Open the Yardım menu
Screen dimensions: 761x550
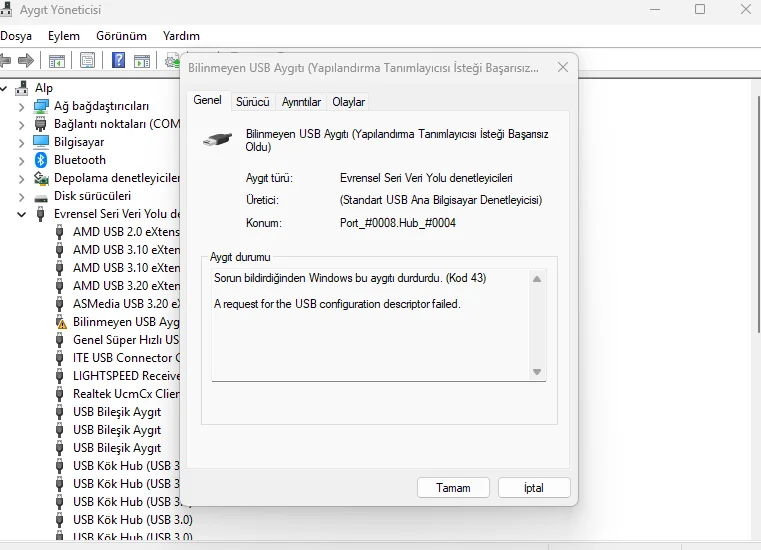click(x=181, y=36)
